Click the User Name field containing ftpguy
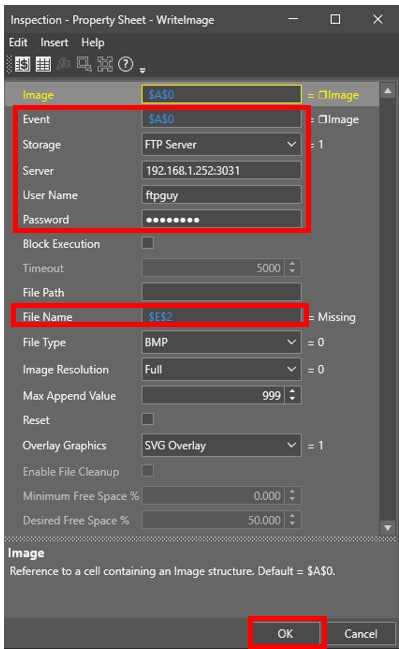Image resolution: width=399 pixels, height=649 pixels. (x=221, y=195)
